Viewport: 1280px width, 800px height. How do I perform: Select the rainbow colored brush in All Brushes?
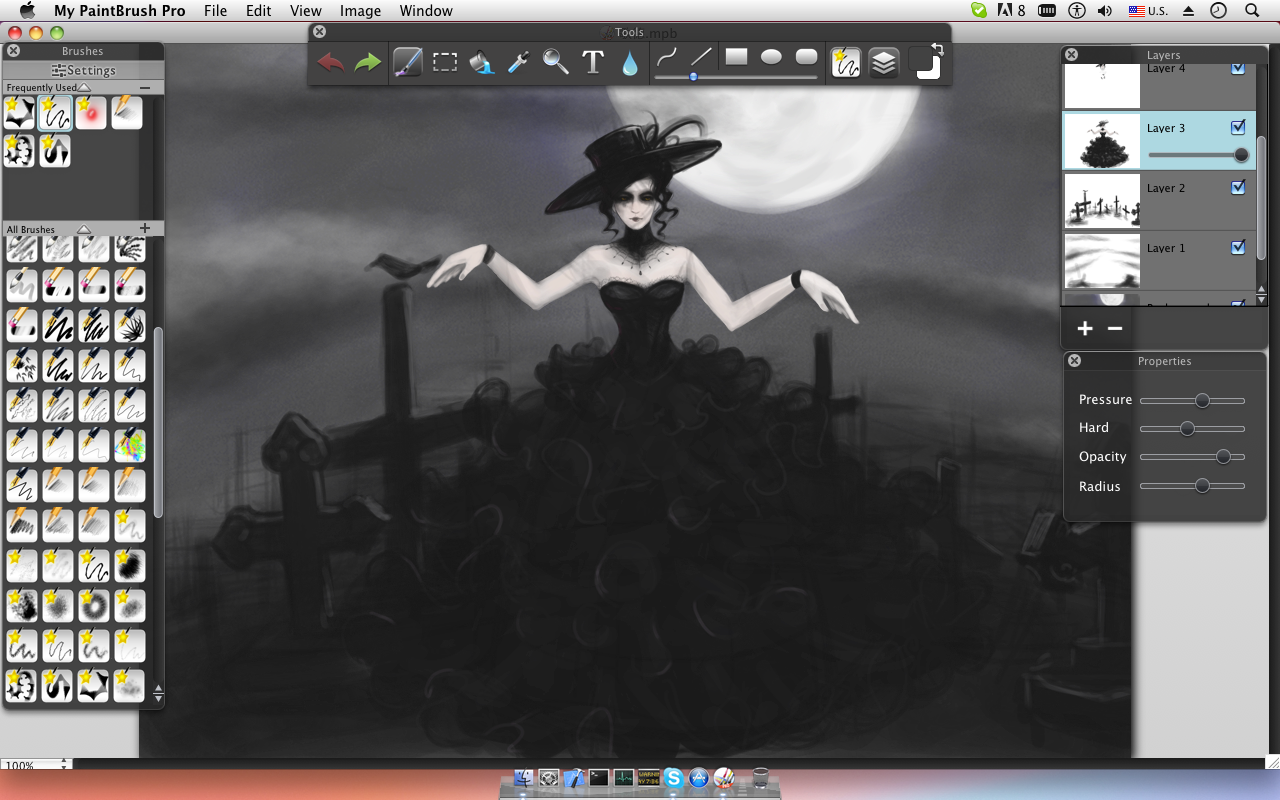coord(130,445)
